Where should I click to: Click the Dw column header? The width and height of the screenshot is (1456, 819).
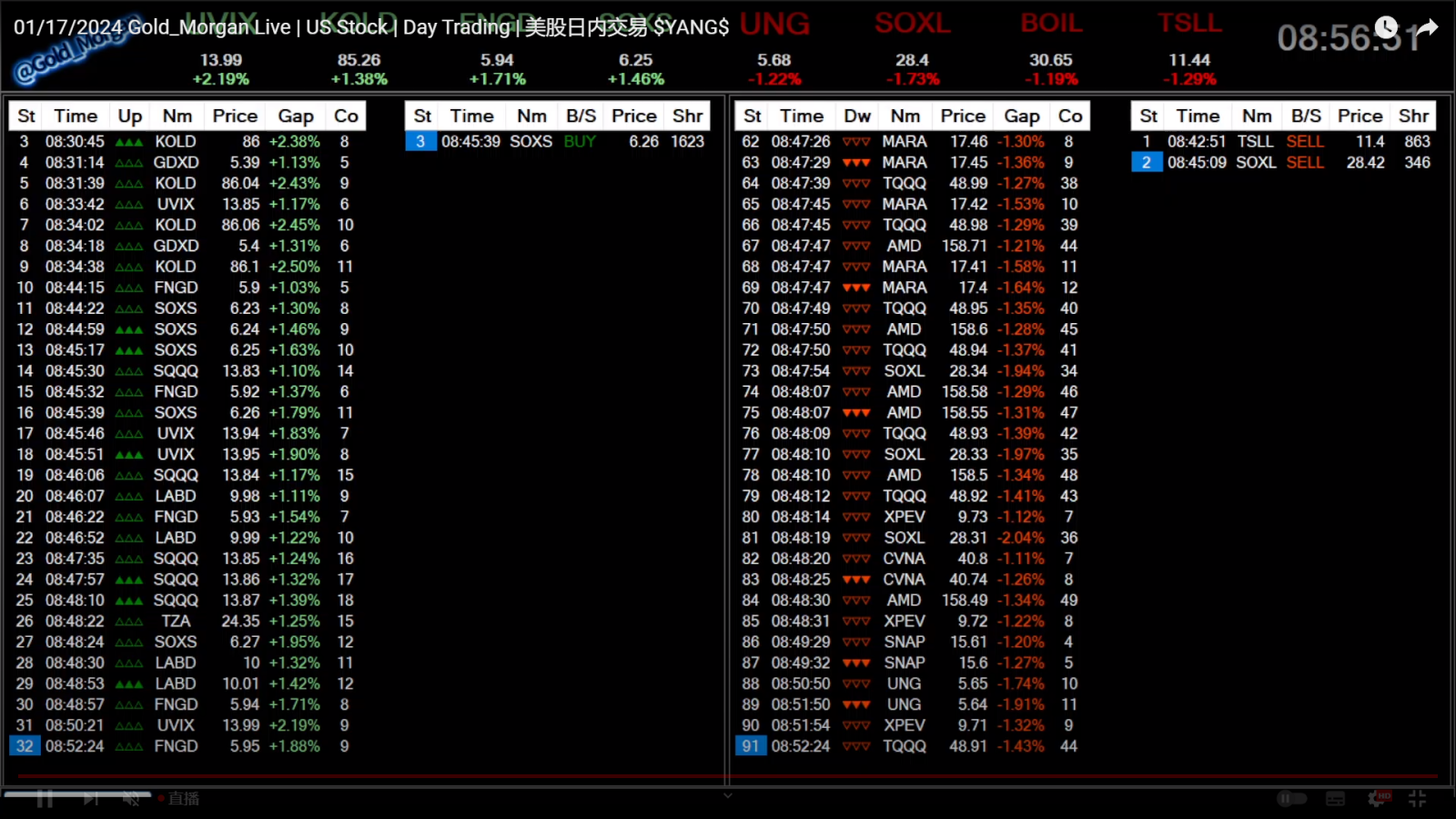coord(857,116)
